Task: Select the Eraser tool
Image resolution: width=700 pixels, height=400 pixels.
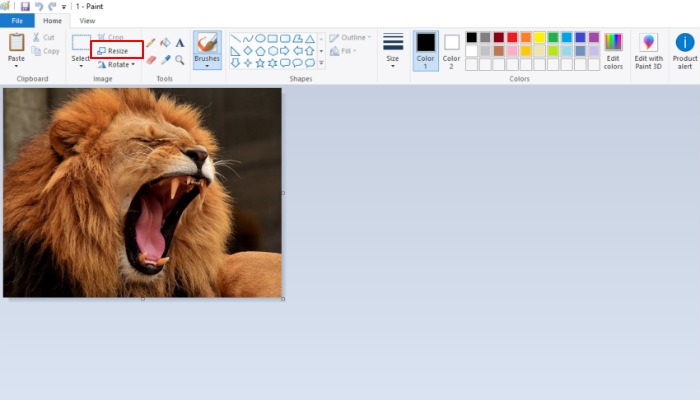Action: 151,59
